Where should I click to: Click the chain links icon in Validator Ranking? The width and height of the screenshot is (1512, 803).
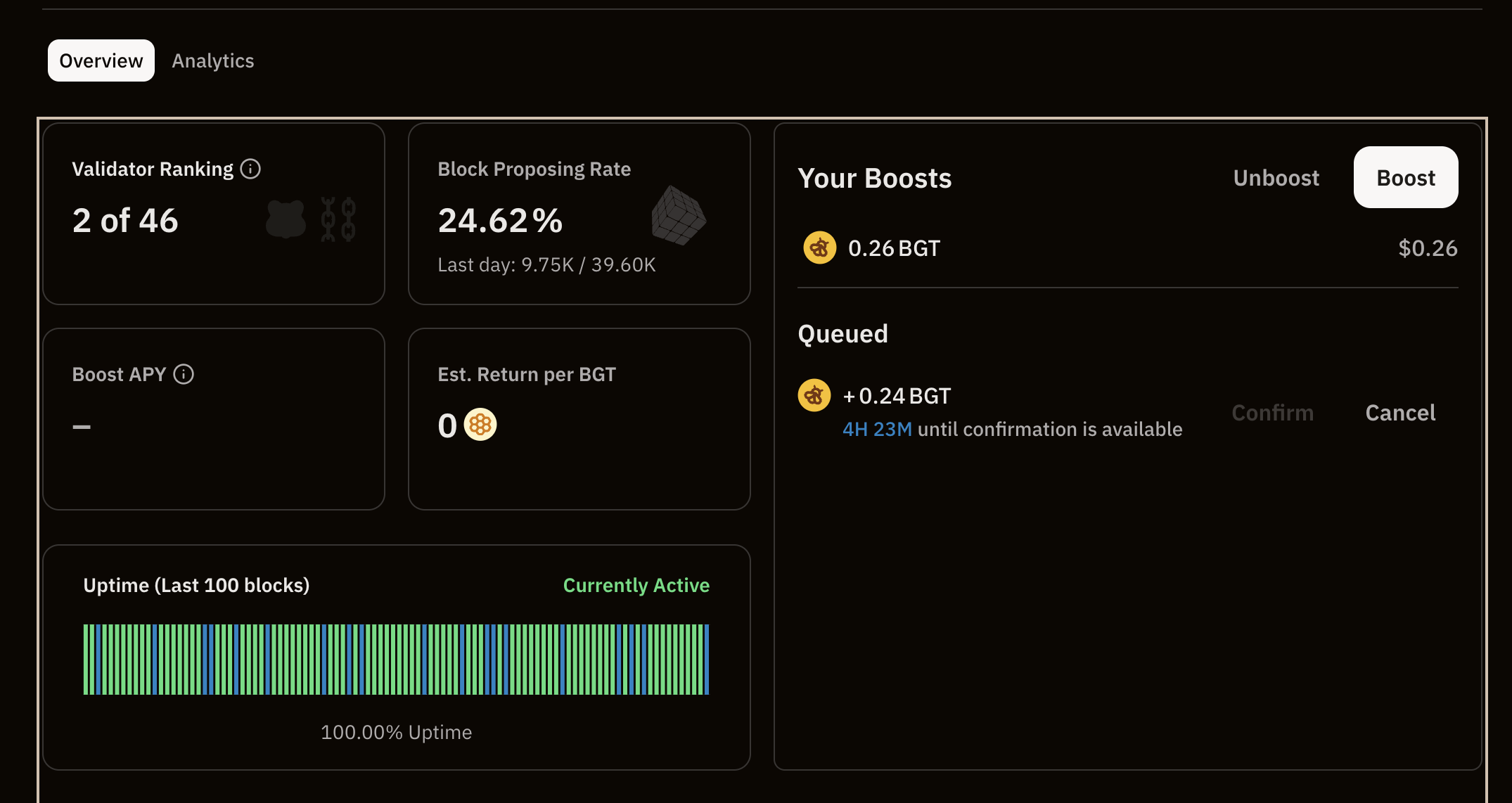338,219
